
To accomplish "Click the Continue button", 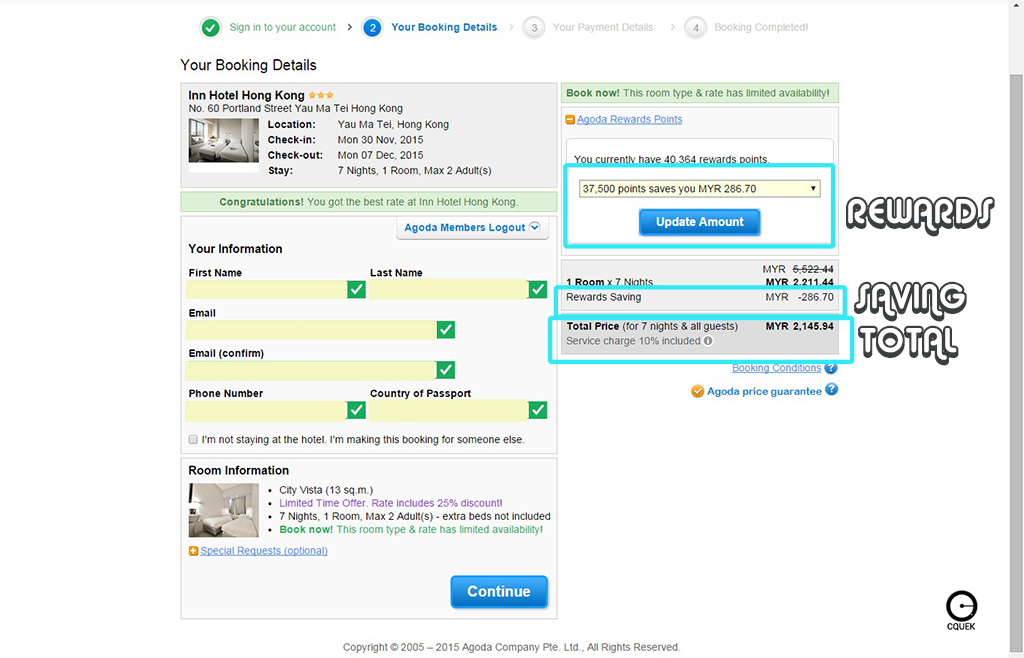I will coord(499,591).
